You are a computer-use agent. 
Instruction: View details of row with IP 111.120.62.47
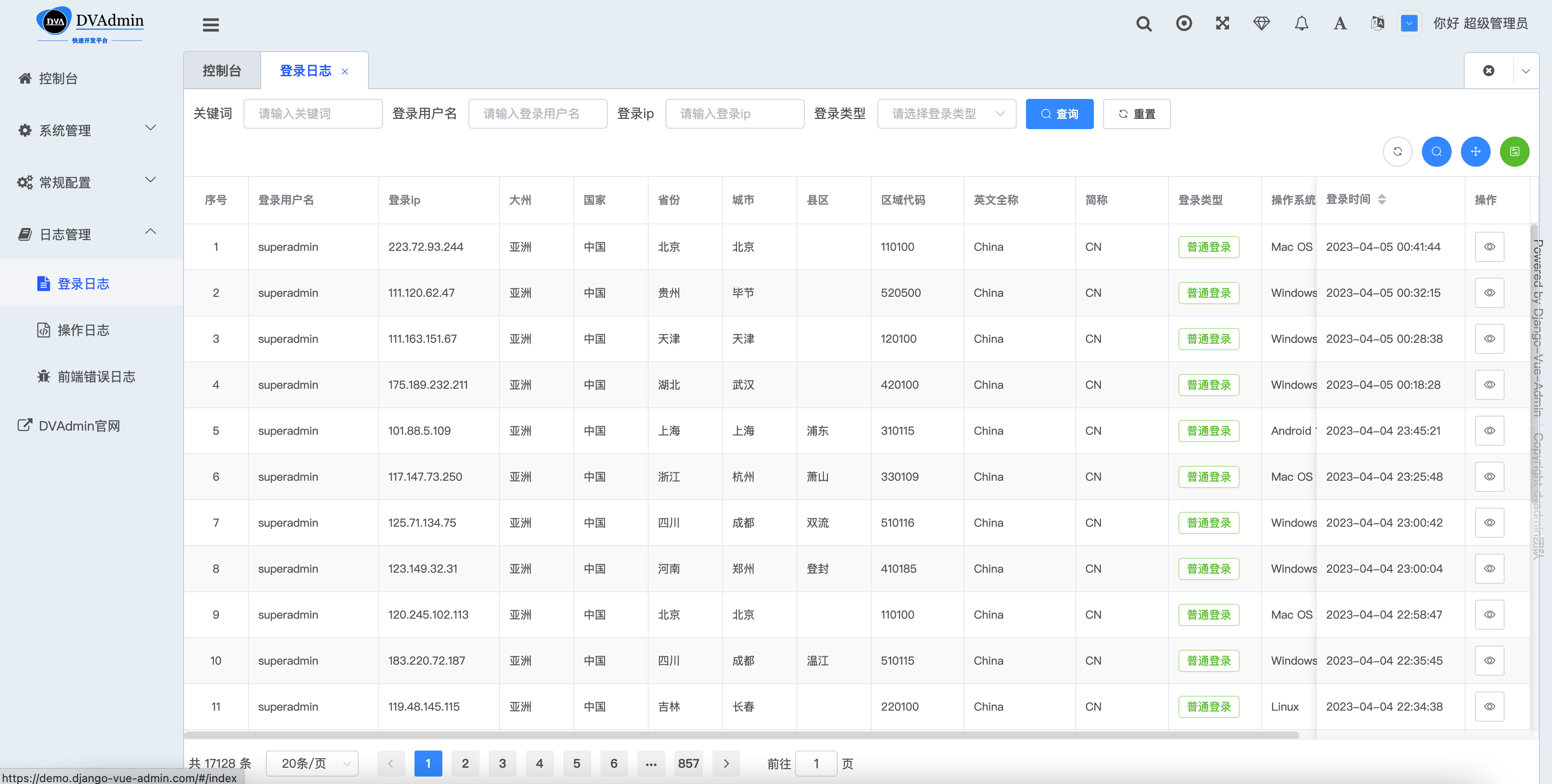pyautogui.click(x=1489, y=293)
